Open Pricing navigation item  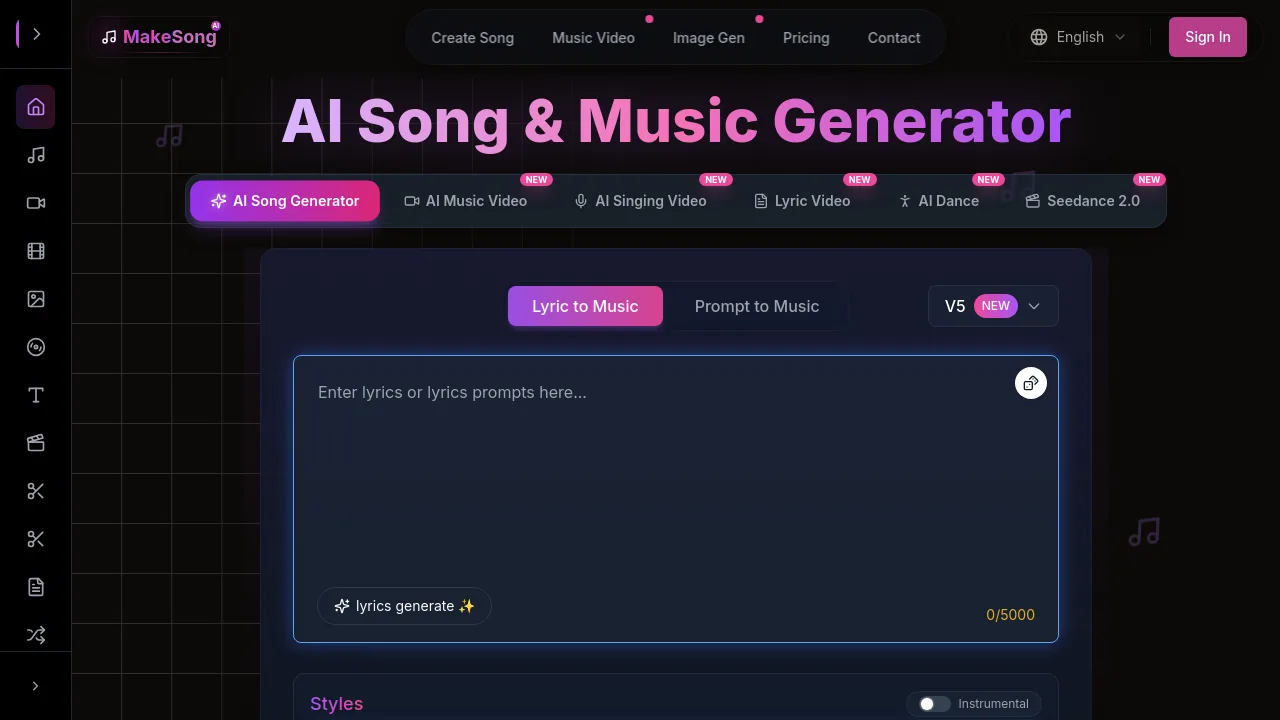806,38
